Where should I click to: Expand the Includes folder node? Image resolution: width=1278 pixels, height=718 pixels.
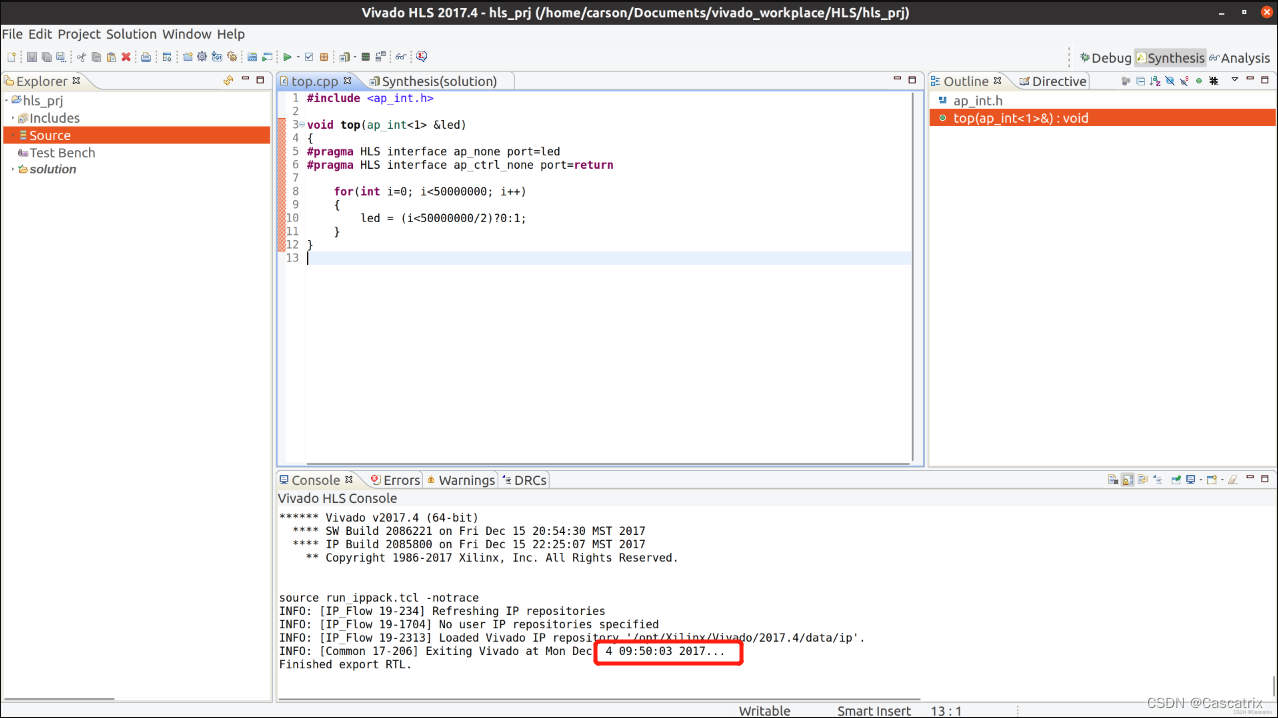tap(13, 118)
